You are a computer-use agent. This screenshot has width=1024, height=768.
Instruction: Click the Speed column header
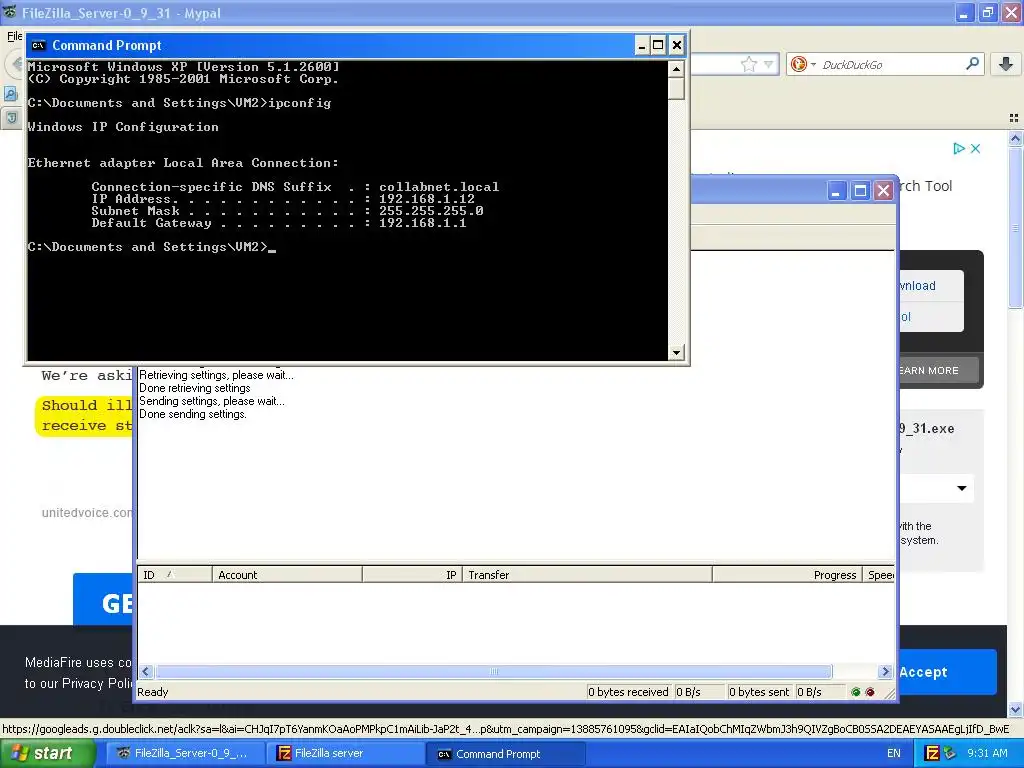(x=879, y=575)
